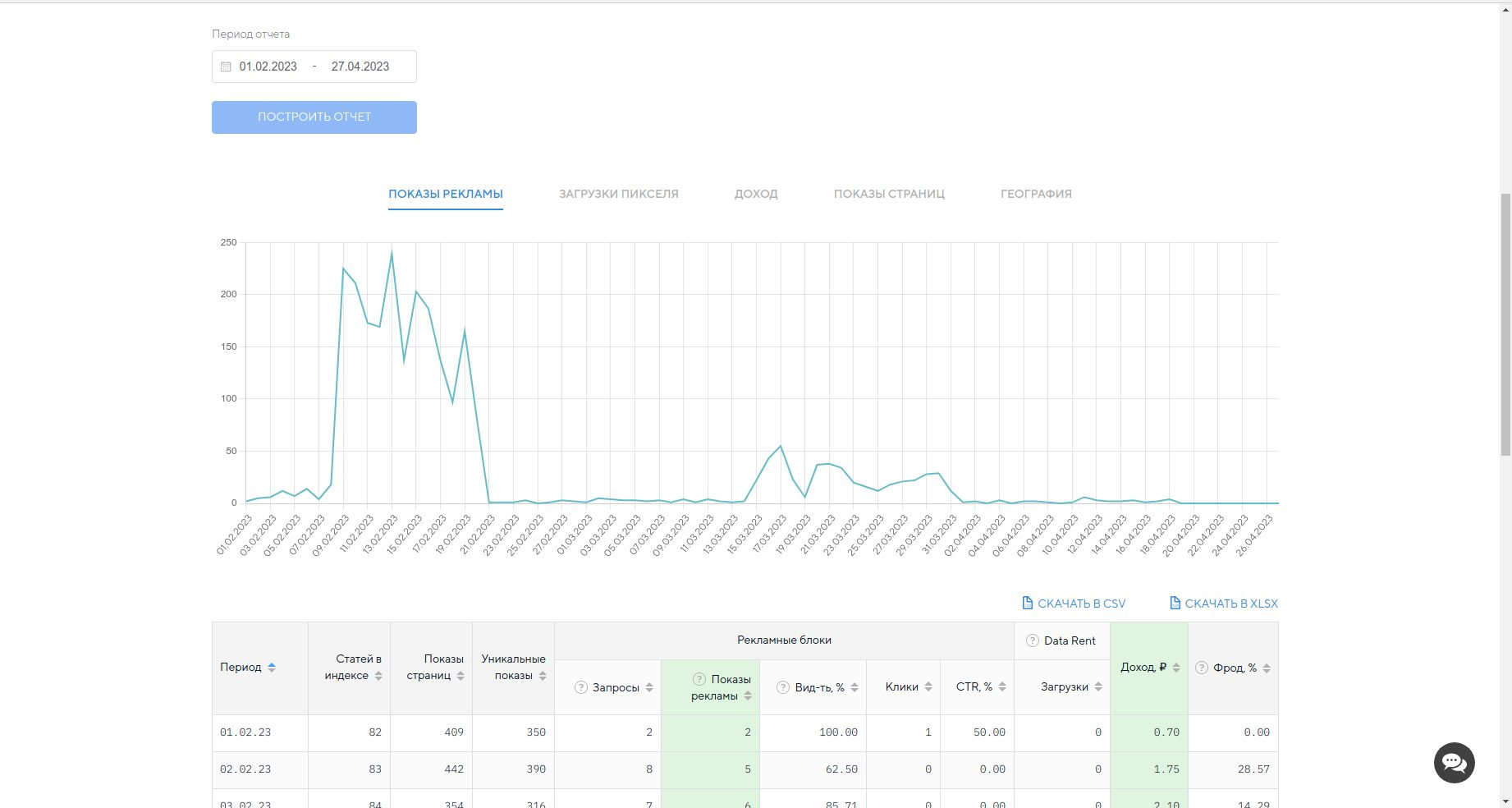Click help icon beside Показы рекламы header
This screenshot has height=808, width=1512.
699,679
